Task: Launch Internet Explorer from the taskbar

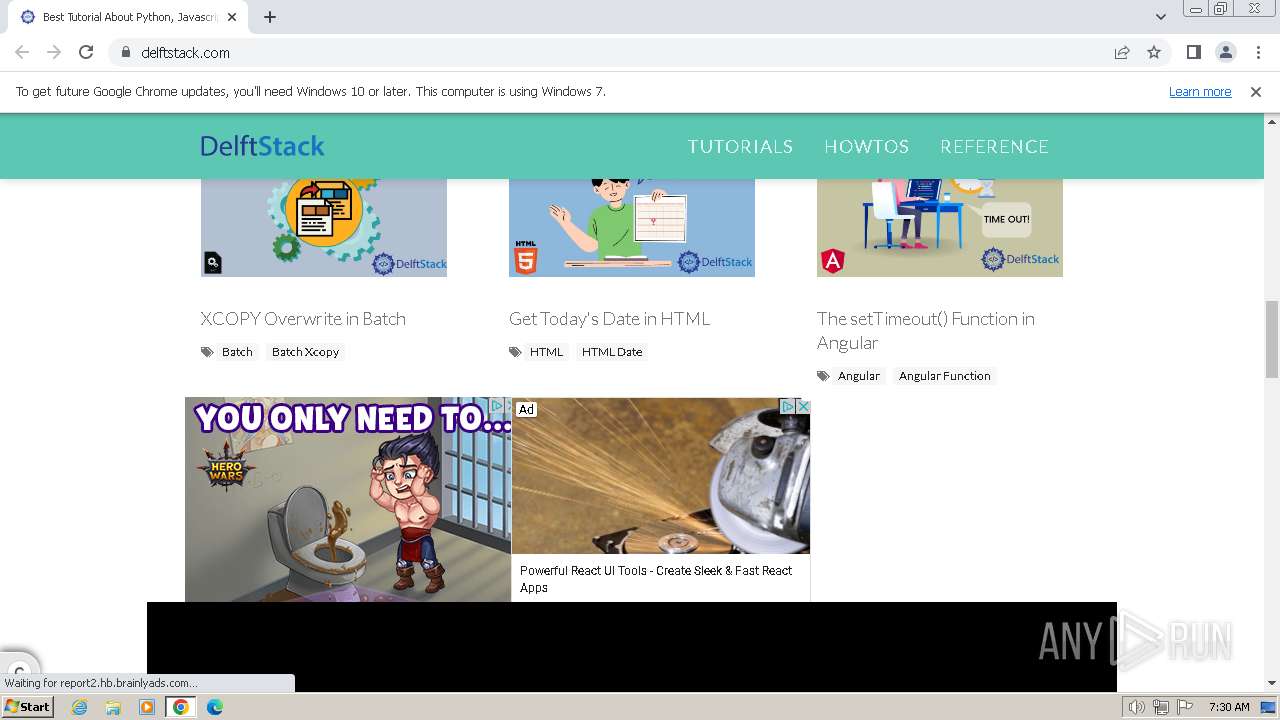Action: [79, 707]
